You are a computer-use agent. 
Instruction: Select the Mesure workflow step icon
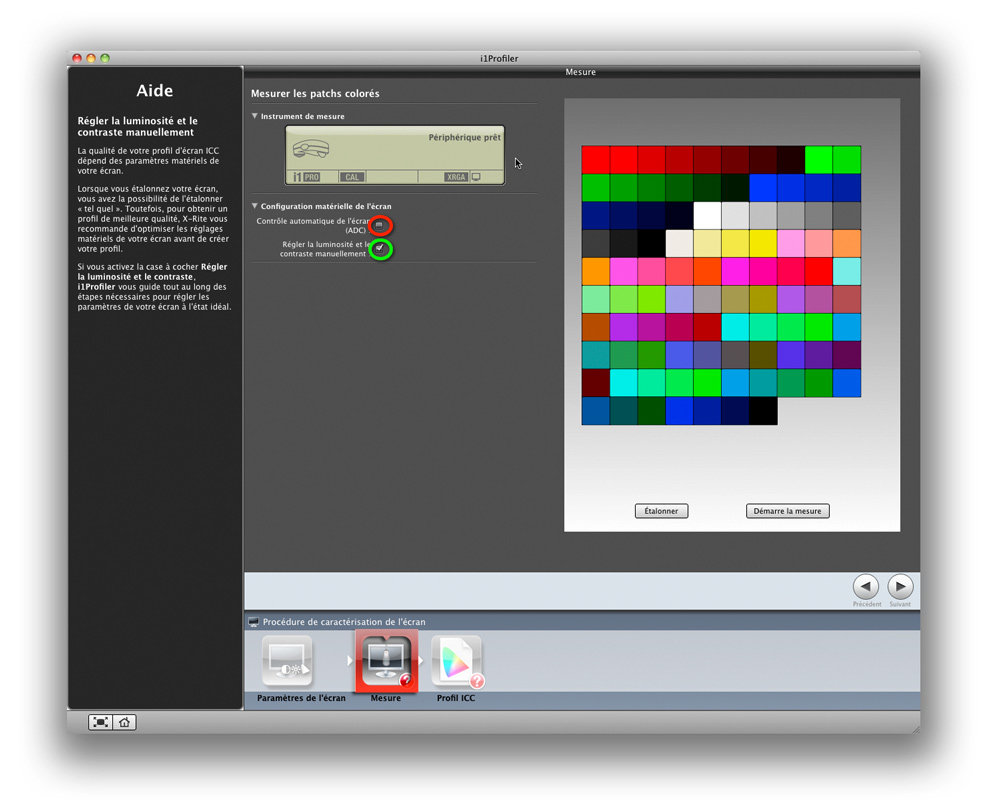click(x=386, y=661)
